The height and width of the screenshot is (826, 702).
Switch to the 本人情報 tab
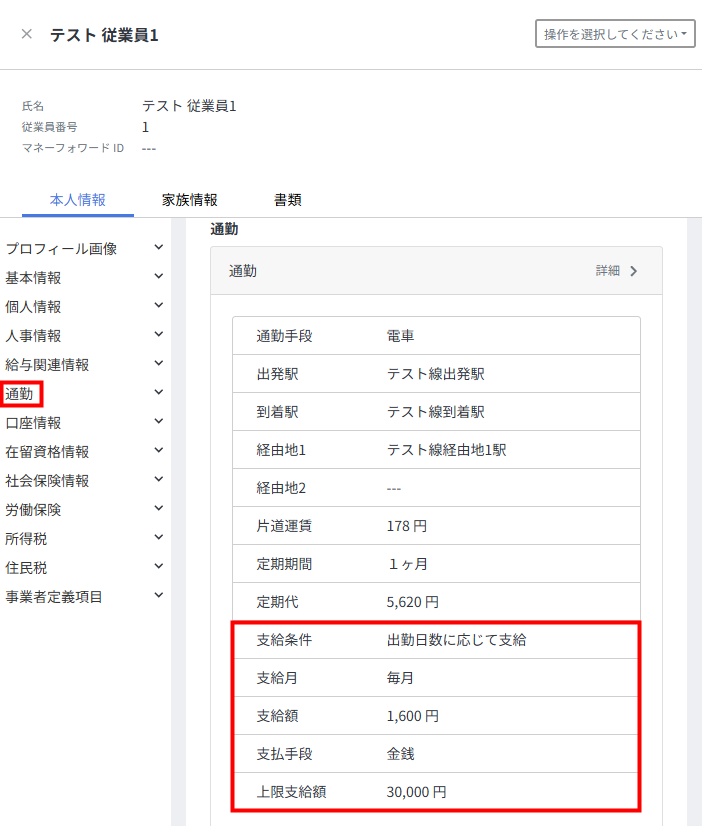click(x=78, y=200)
